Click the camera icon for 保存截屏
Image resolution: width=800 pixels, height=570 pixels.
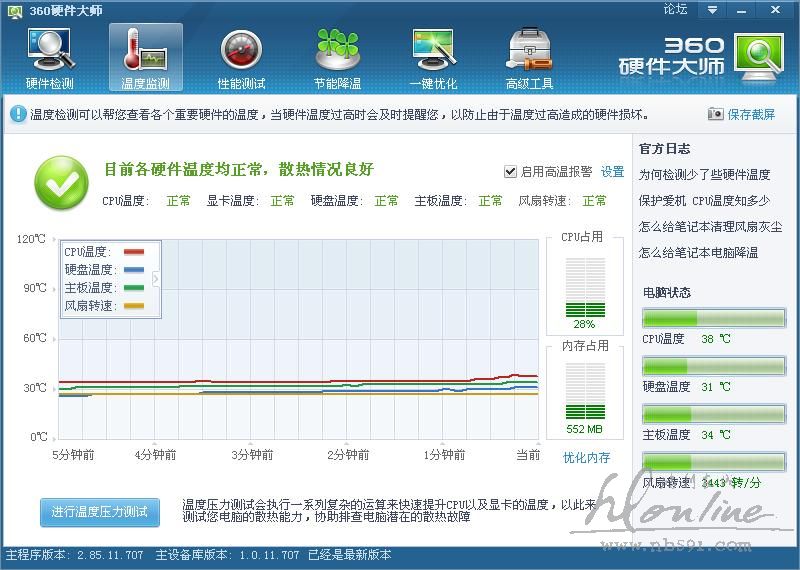click(x=715, y=114)
